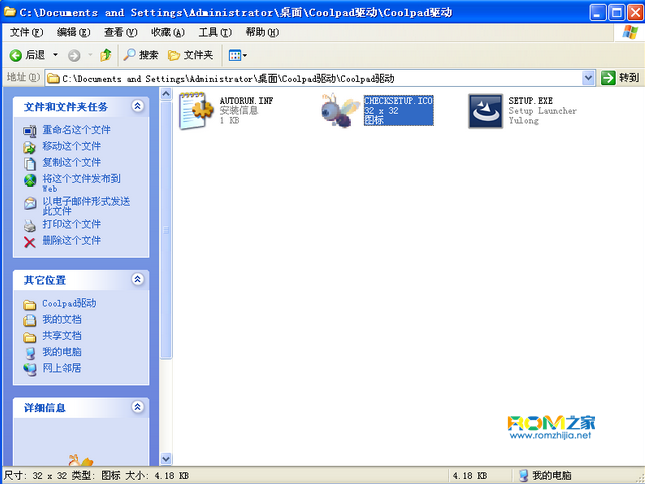
Task: Click the AUTORUN.INF file name
Action: pyautogui.click(x=246, y=101)
